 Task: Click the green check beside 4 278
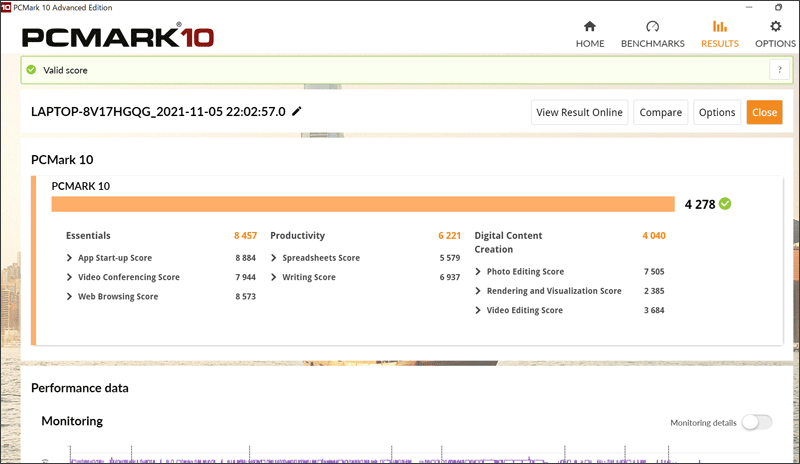click(725, 204)
